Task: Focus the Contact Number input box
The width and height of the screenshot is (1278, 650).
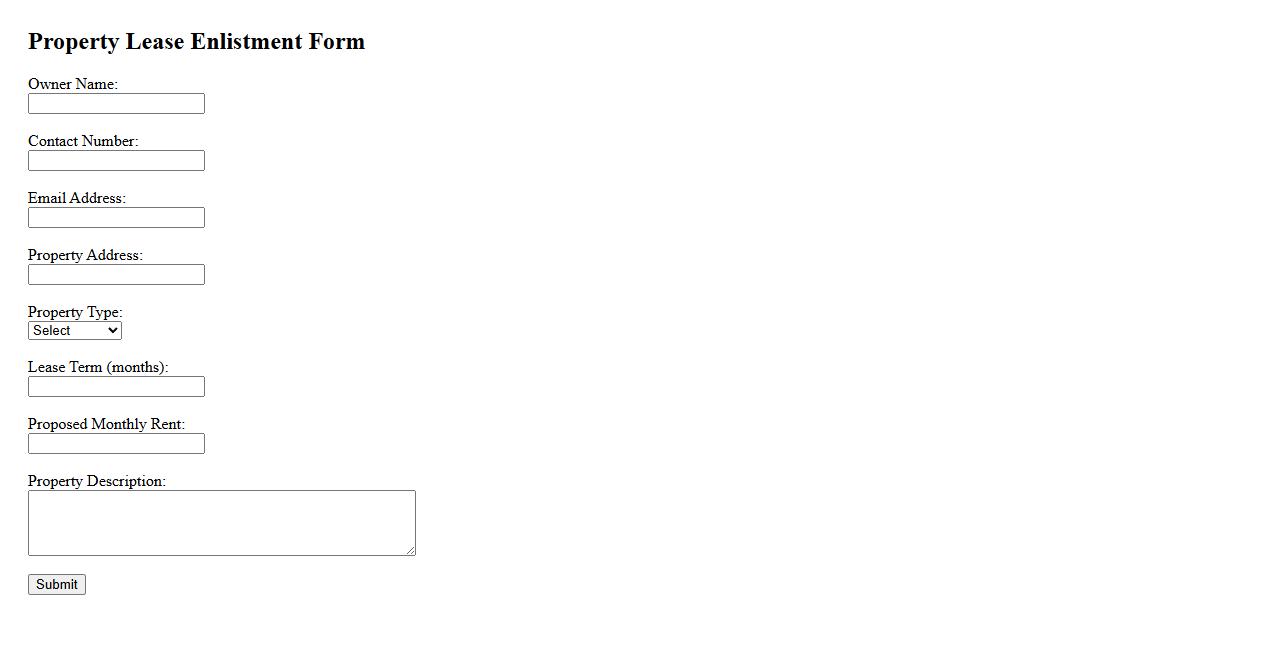Action: [116, 161]
